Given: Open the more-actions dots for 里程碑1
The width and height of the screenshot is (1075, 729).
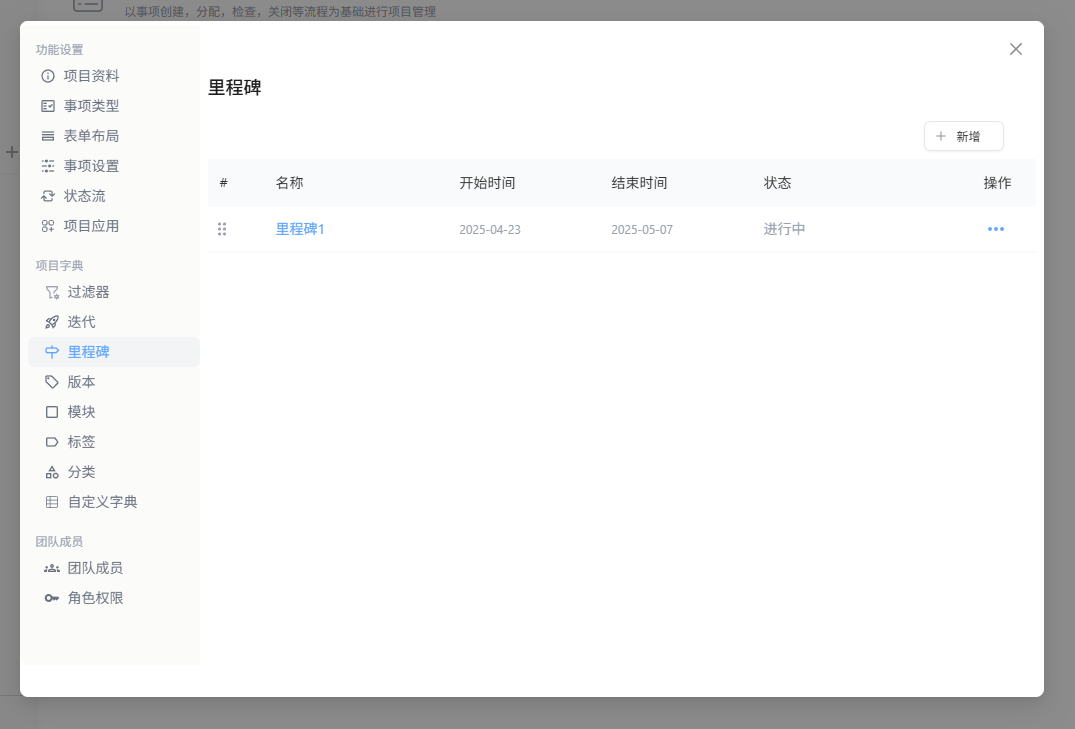Looking at the screenshot, I should (996, 229).
